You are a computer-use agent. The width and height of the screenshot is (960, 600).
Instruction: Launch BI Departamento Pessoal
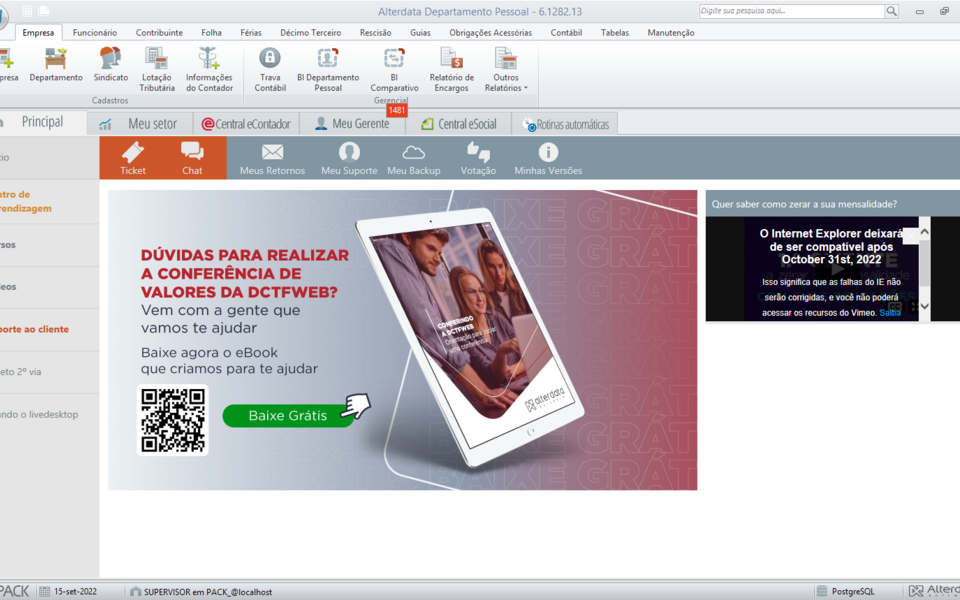click(328, 69)
